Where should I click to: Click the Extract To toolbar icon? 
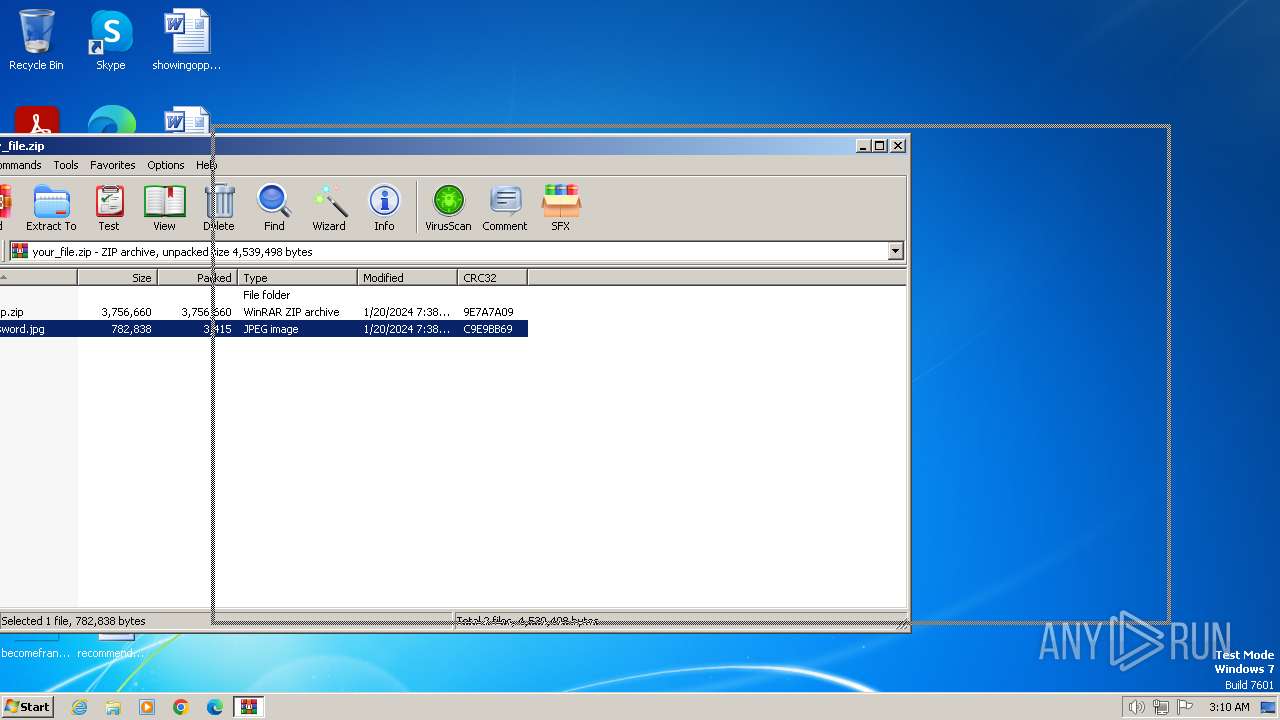(x=51, y=208)
